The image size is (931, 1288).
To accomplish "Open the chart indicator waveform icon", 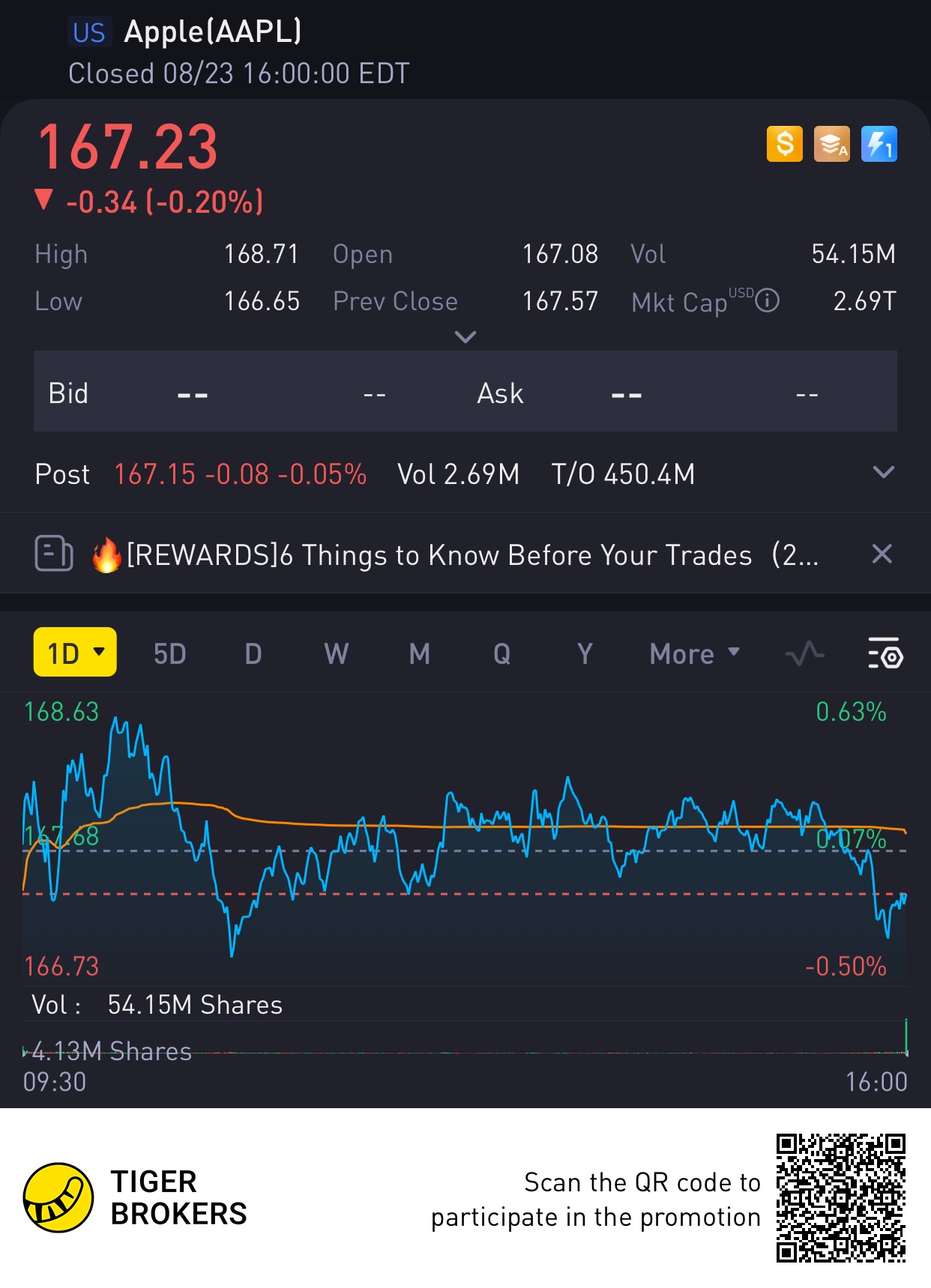I will click(804, 653).
